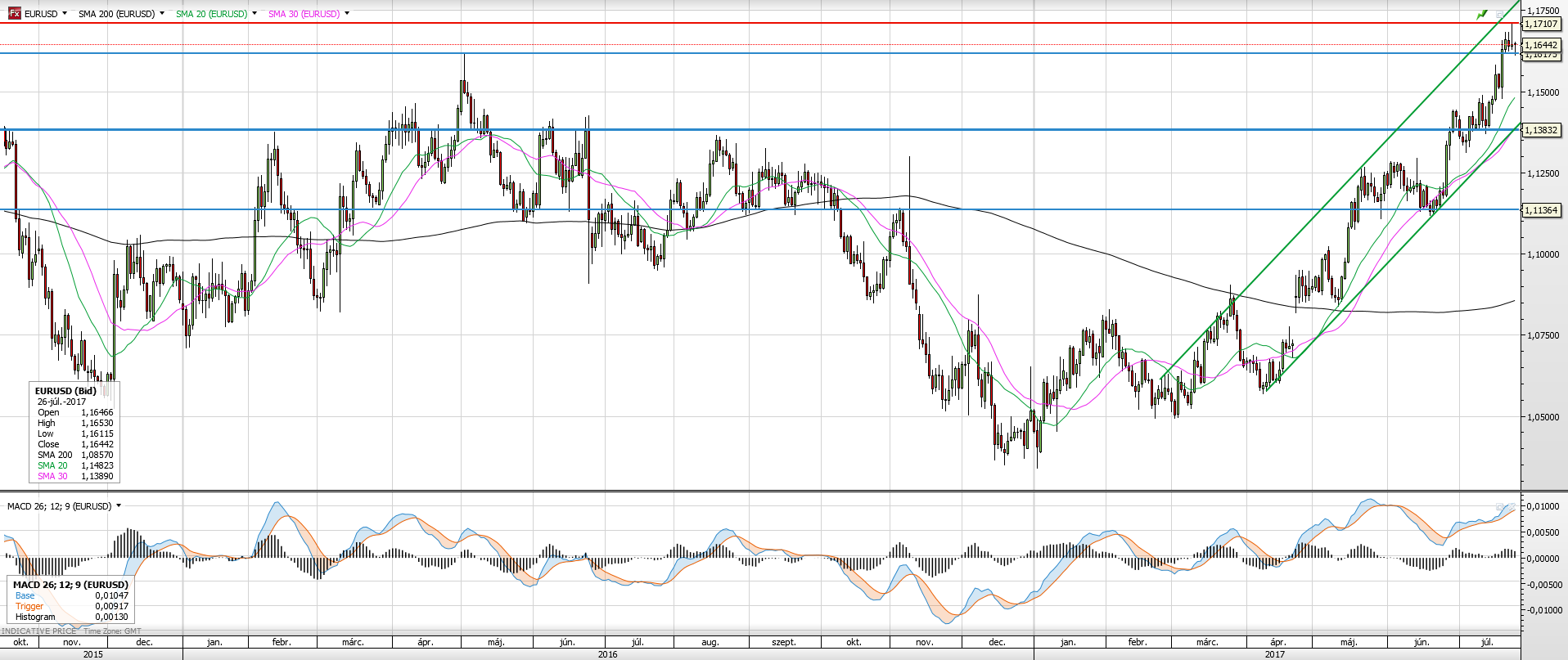Click the 0,00000 MACD axis label
The width and height of the screenshot is (1568, 660).
[x=1543, y=559]
